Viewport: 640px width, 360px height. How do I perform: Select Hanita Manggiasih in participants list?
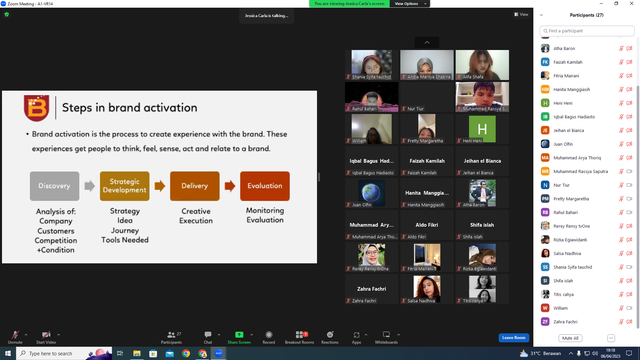pyautogui.click(x=587, y=89)
